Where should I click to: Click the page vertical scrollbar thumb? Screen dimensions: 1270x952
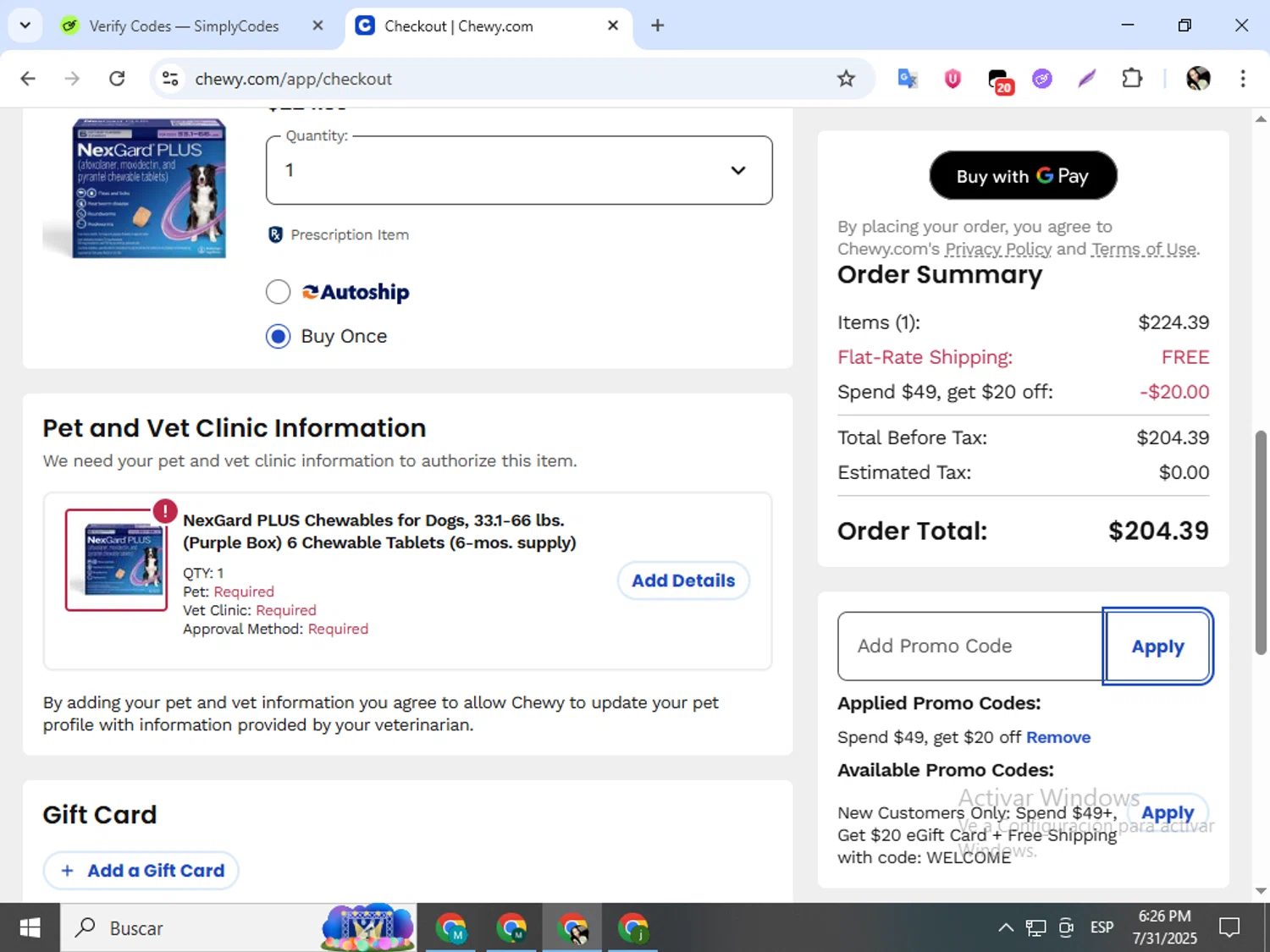[1261, 542]
